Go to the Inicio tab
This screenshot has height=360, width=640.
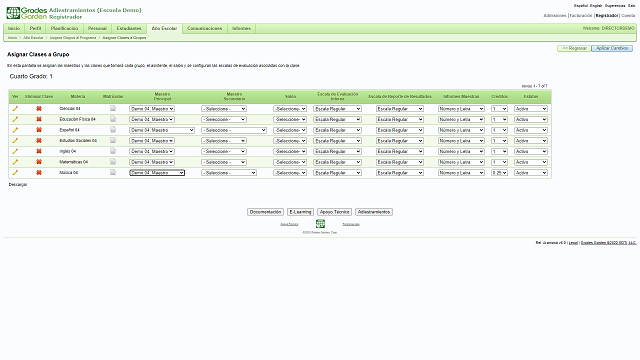click(14, 29)
